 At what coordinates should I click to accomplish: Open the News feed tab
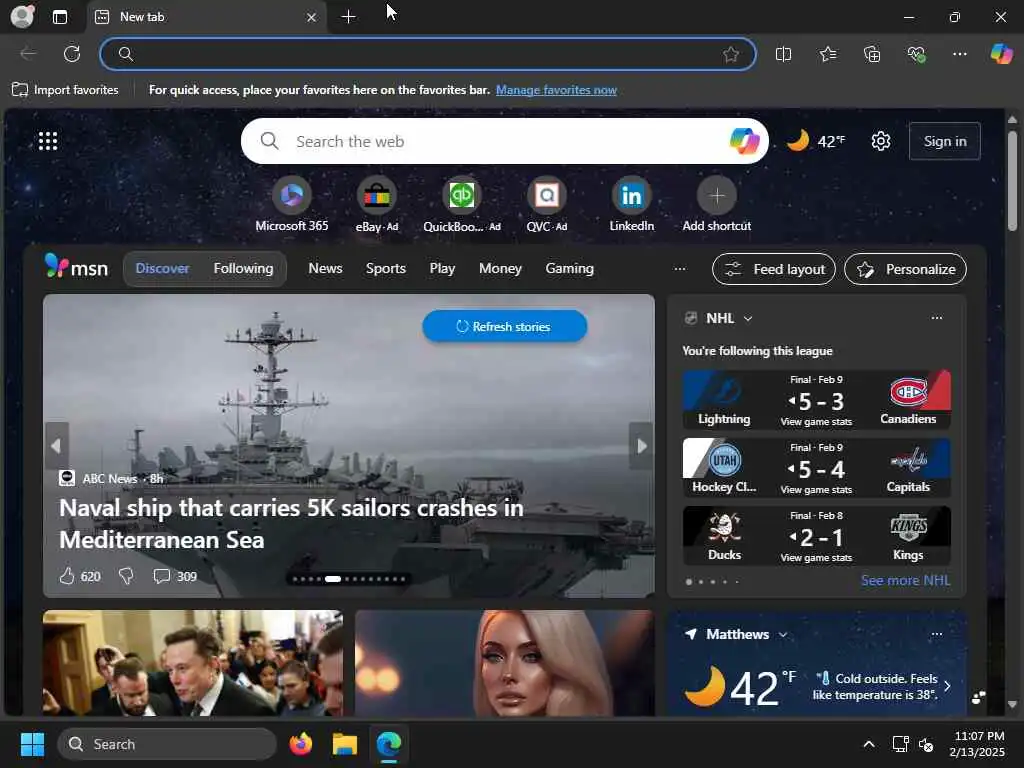click(325, 268)
